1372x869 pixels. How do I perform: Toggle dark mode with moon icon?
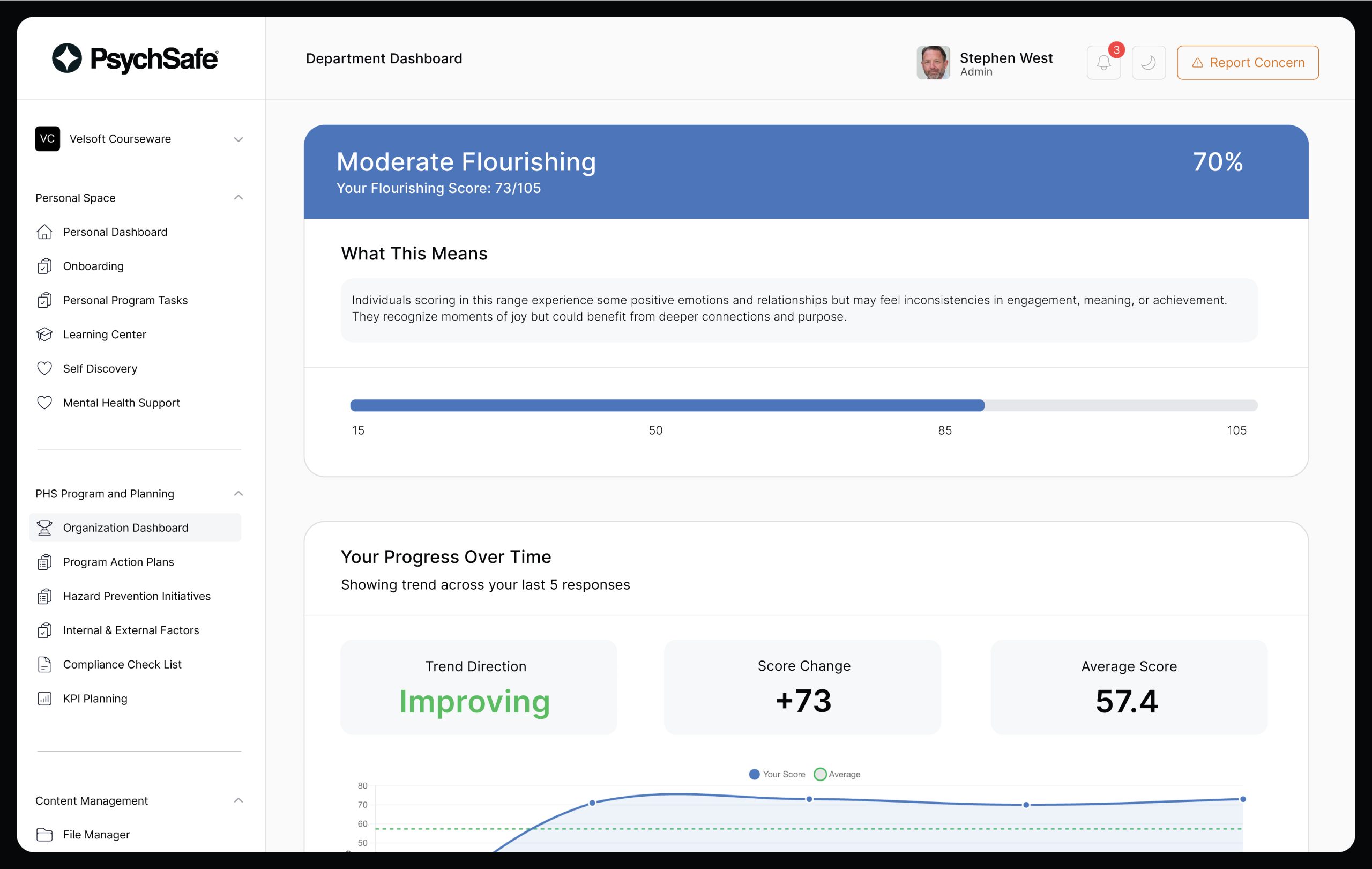1148,63
